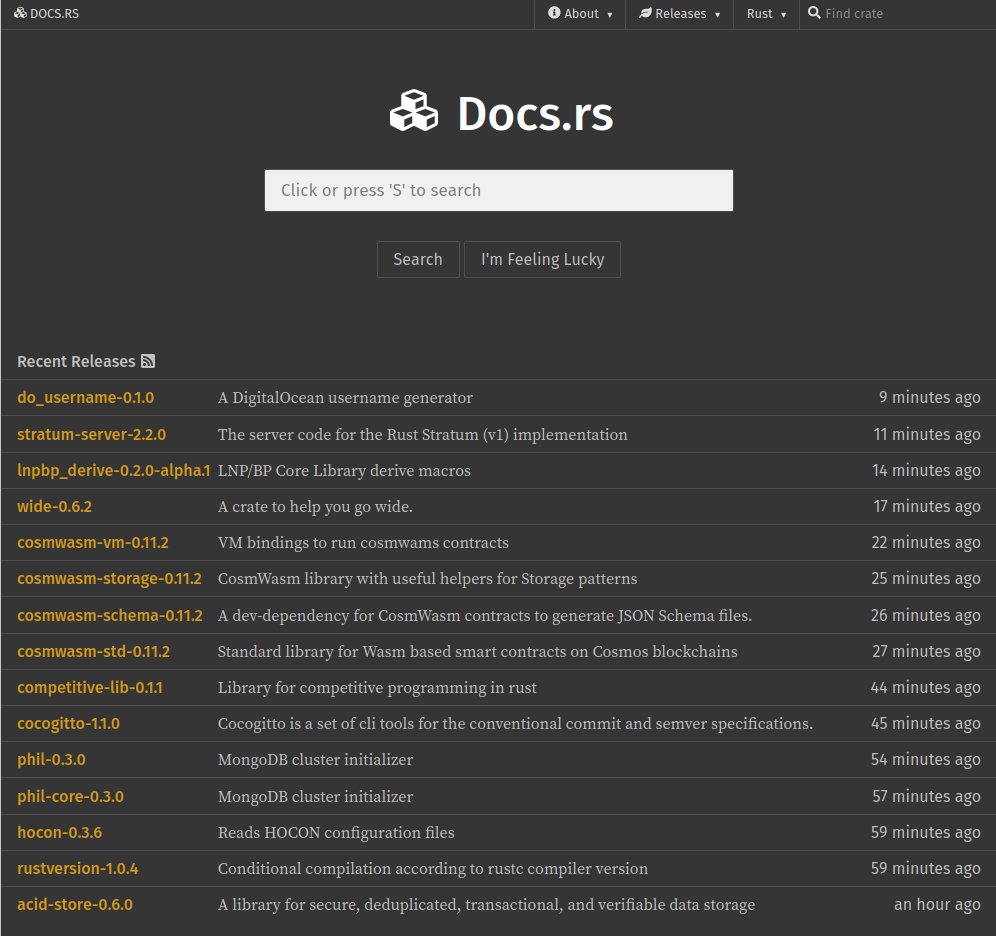This screenshot has width=996, height=936.
Task: Open phil-core-0.3.0 release
Action: pyautogui.click(x=71, y=796)
